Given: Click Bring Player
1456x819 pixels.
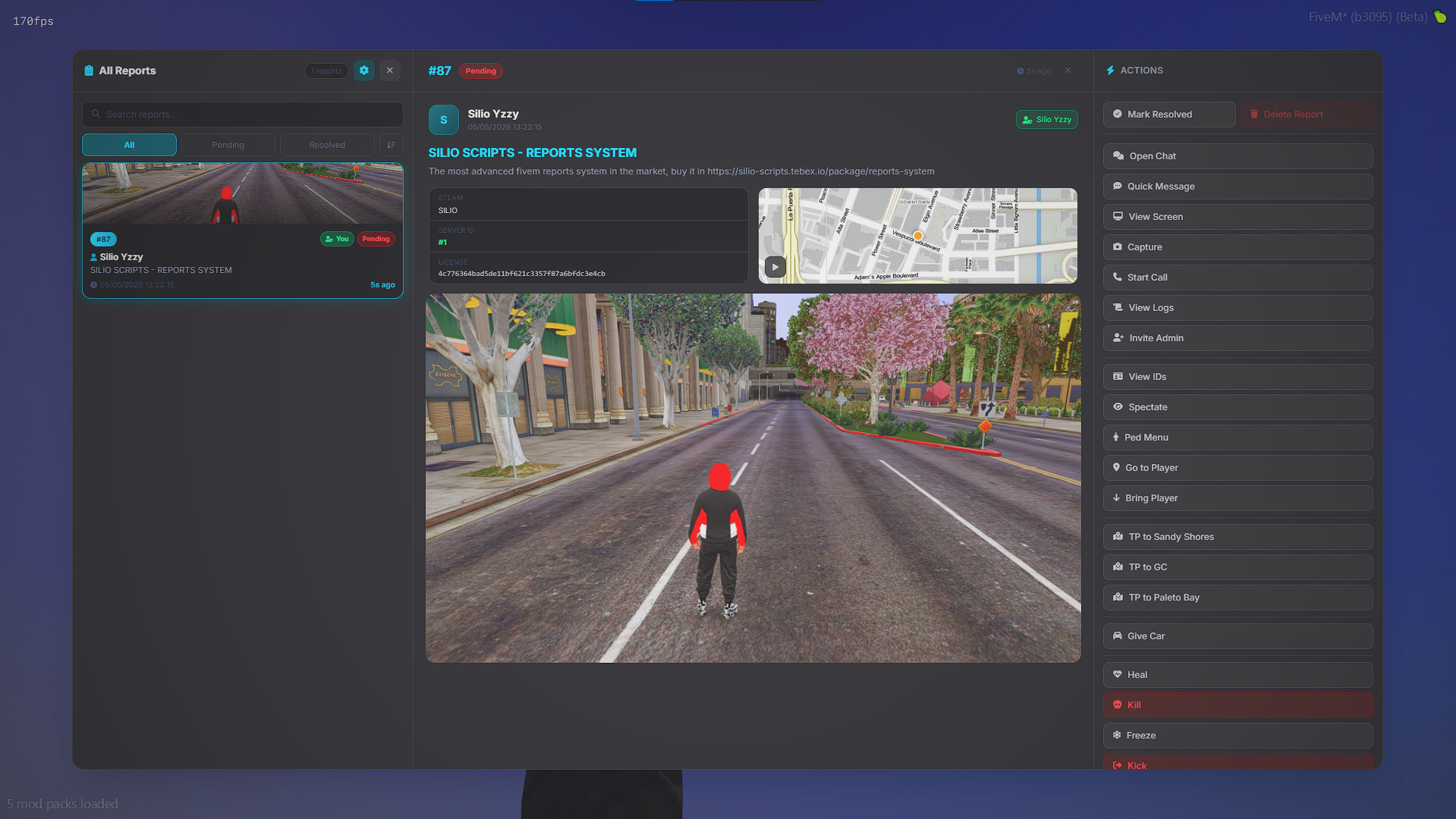Looking at the screenshot, I should (x=1238, y=498).
